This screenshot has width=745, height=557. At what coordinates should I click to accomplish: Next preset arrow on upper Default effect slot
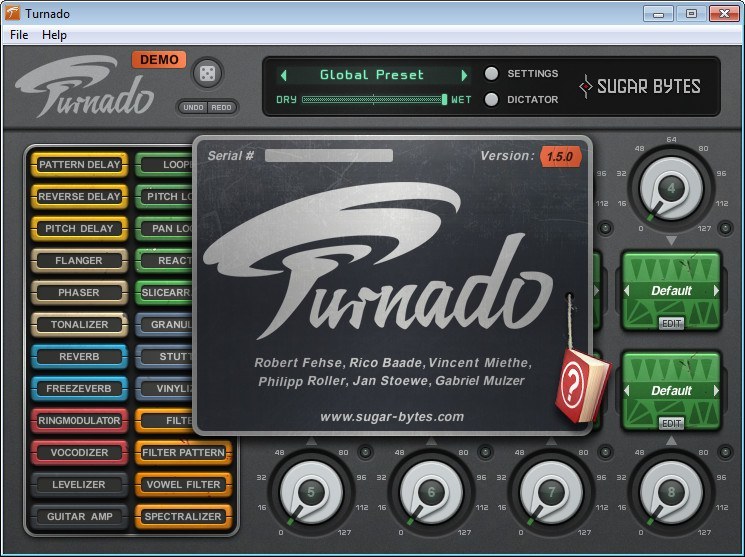(x=716, y=290)
